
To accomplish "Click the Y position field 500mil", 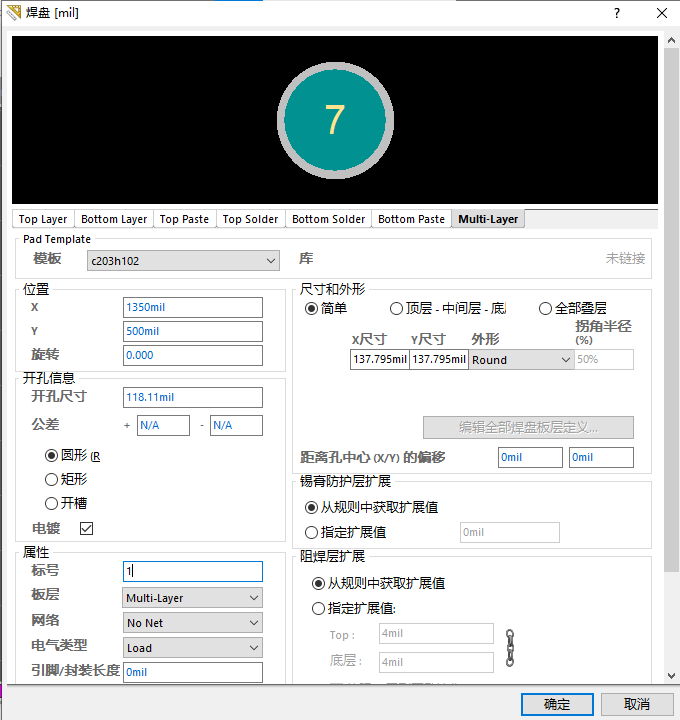I will pyautogui.click(x=193, y=331).
